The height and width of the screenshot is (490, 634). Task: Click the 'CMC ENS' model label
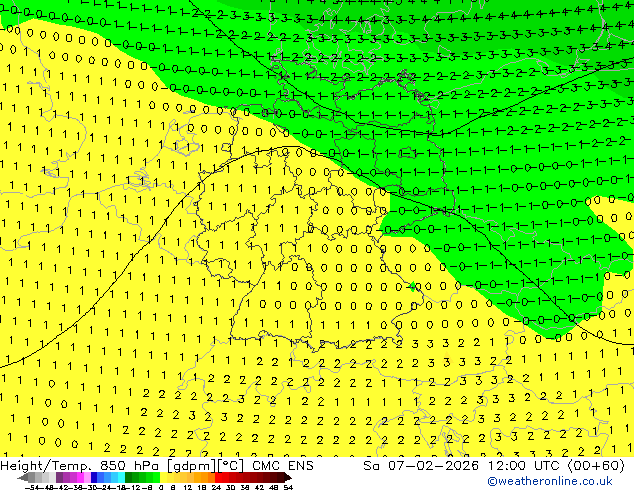coord(283,466)
